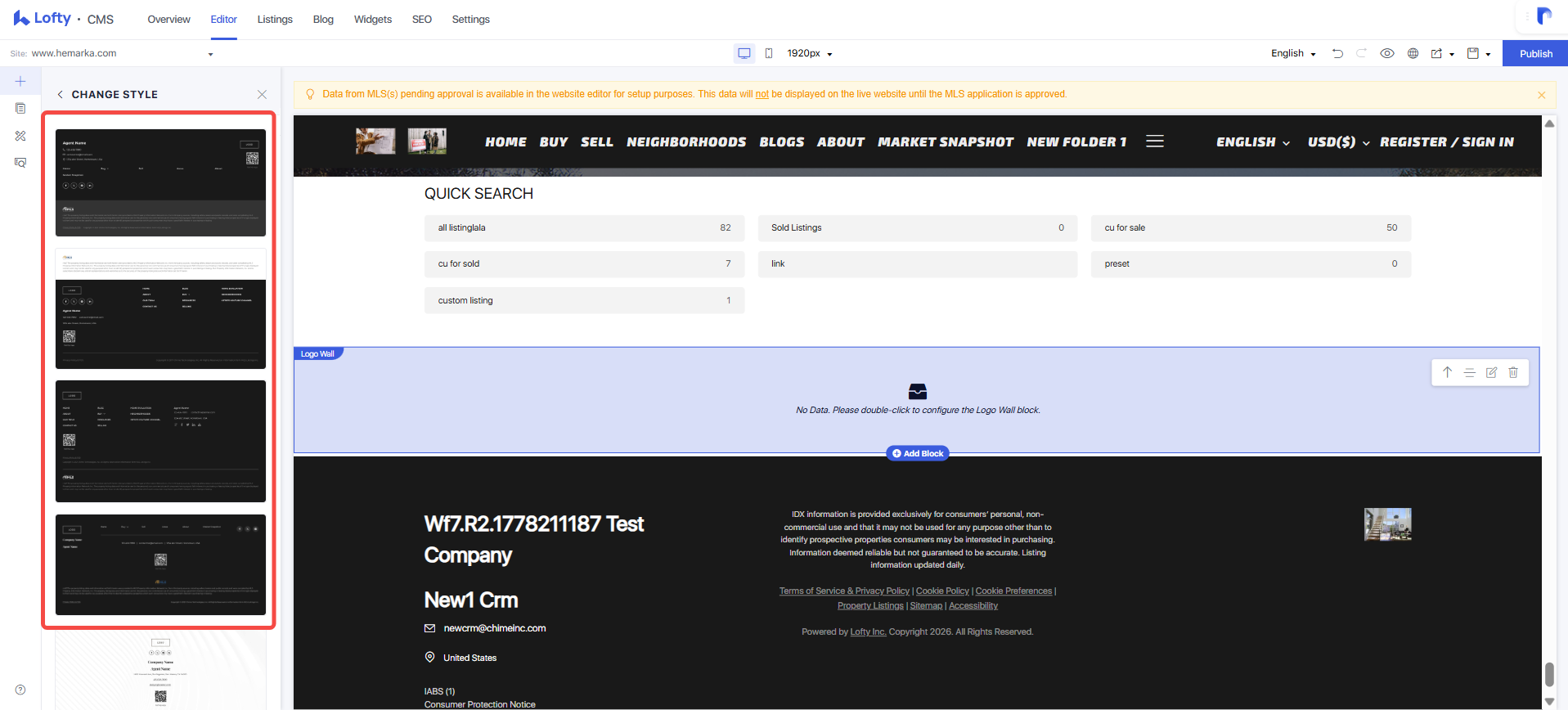
Task: Edit the Logo Wall block
Action: pyautogui.click(x=1491, y=372)
